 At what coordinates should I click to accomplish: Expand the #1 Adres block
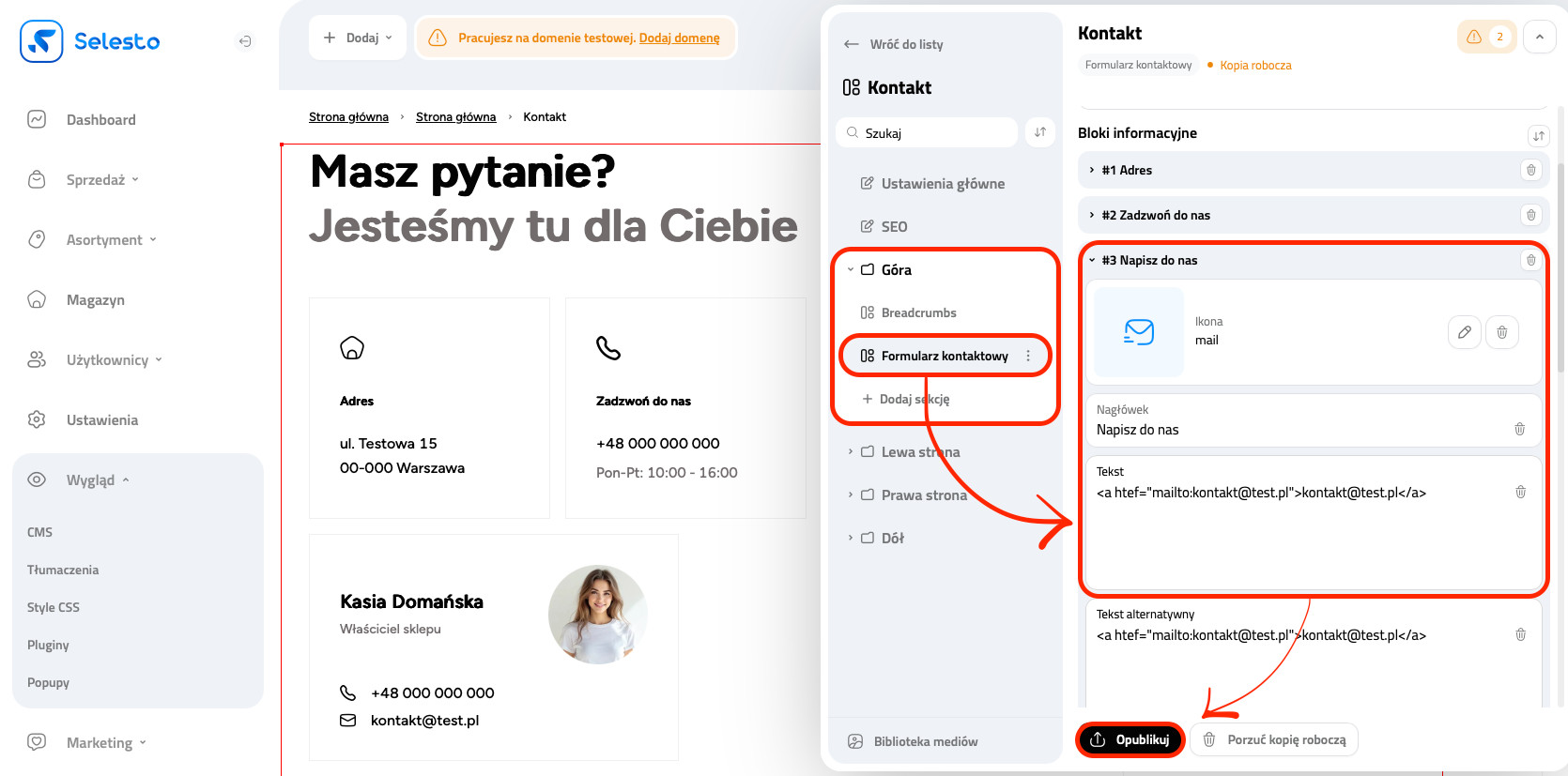(1092, 170)
